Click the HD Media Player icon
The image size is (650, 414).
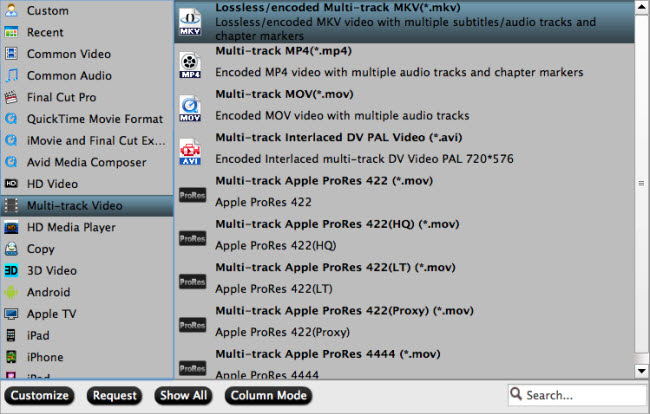11,227
